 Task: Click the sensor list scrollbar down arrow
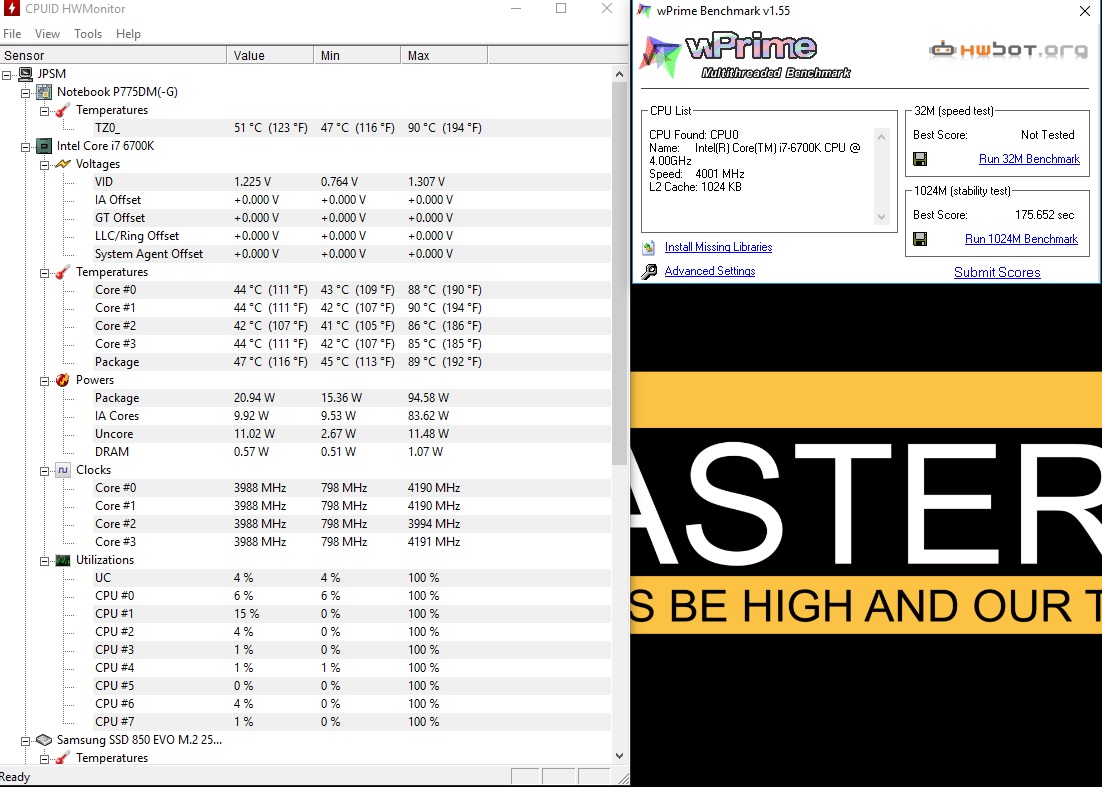tap(619, 756)
